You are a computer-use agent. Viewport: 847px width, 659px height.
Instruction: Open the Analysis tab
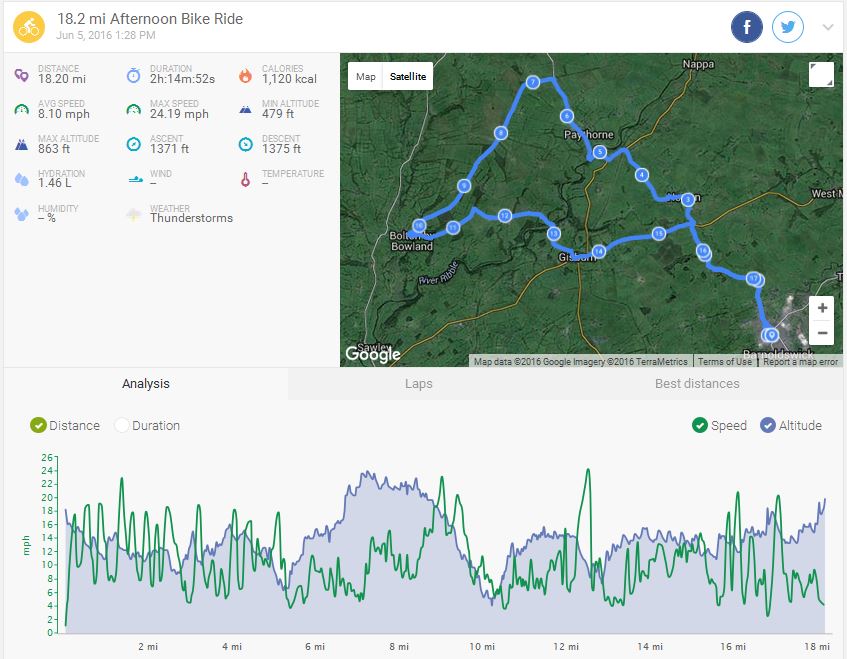(146, 384)
